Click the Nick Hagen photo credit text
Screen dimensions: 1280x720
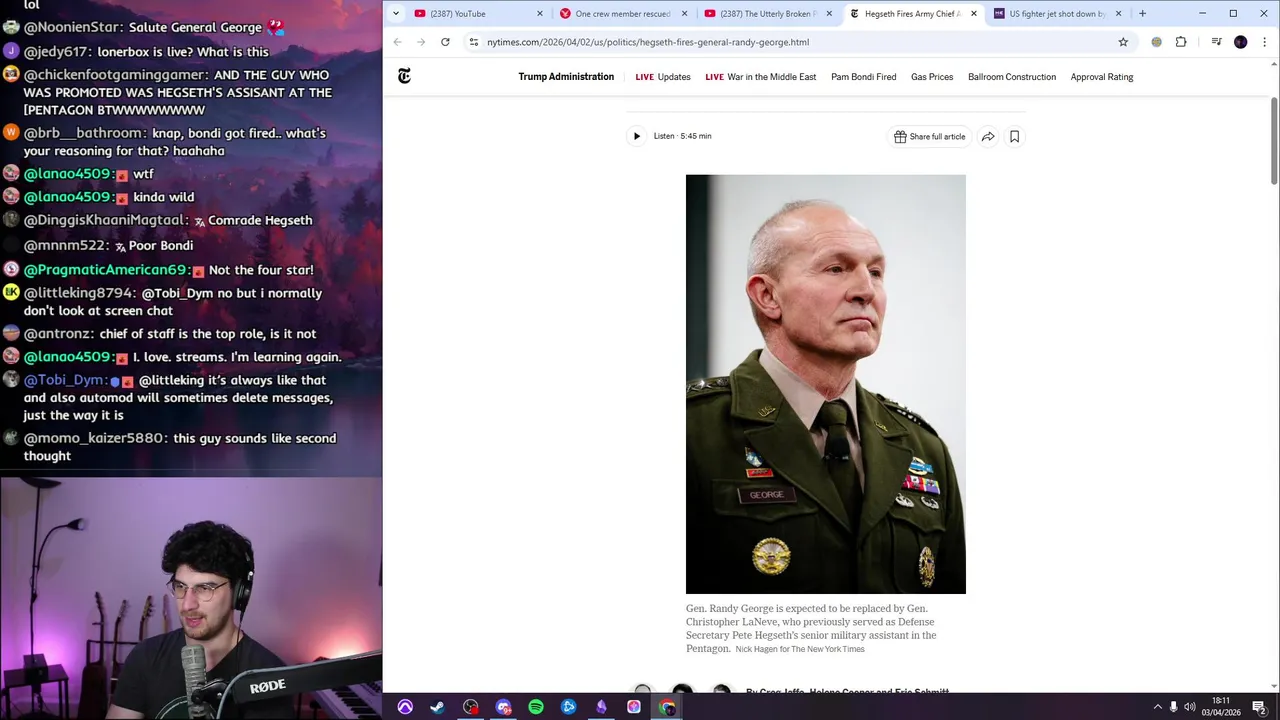tap(800, 649)
